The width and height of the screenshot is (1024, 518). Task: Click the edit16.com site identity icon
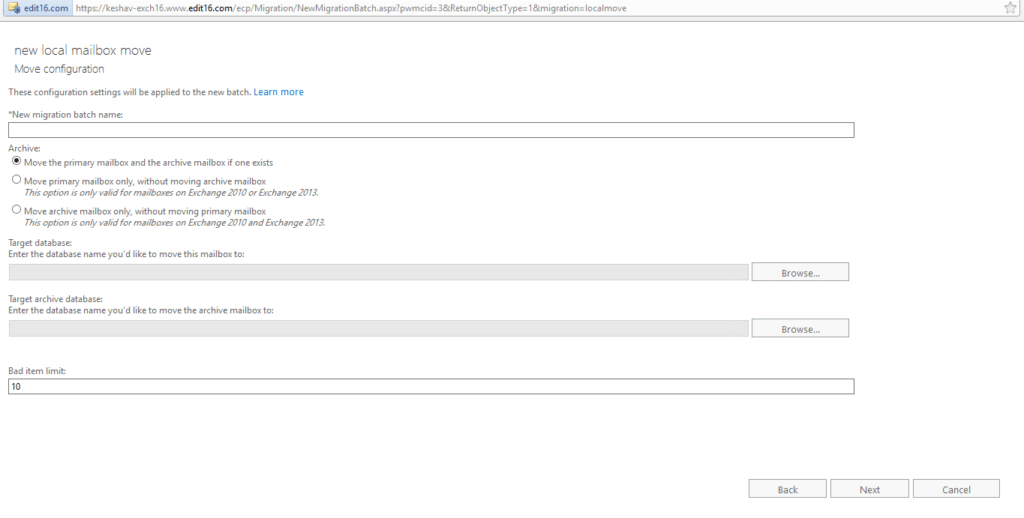click(13, 8)
